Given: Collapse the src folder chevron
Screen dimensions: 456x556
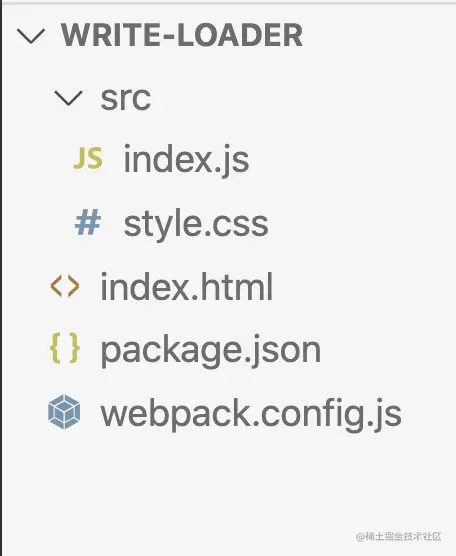Looking at the screenshot, I should 68,98.
